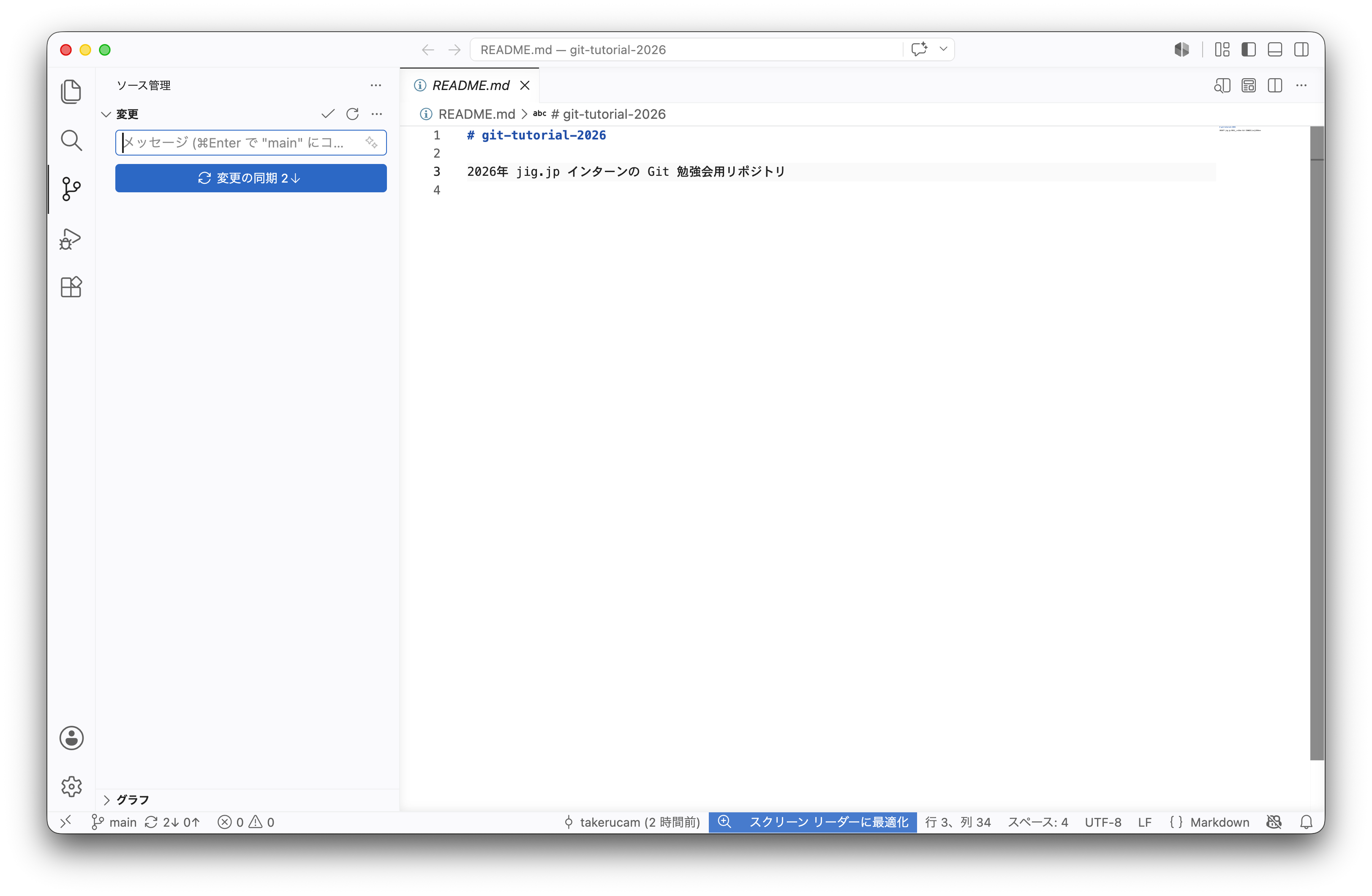Go forward with the navigation arrow
The image size is (1372, 896).
(454, 49)
